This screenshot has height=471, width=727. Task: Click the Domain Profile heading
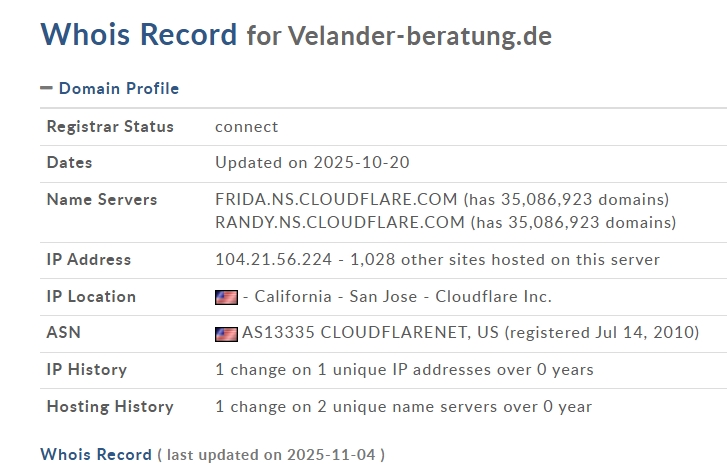[x=118, y=89]
